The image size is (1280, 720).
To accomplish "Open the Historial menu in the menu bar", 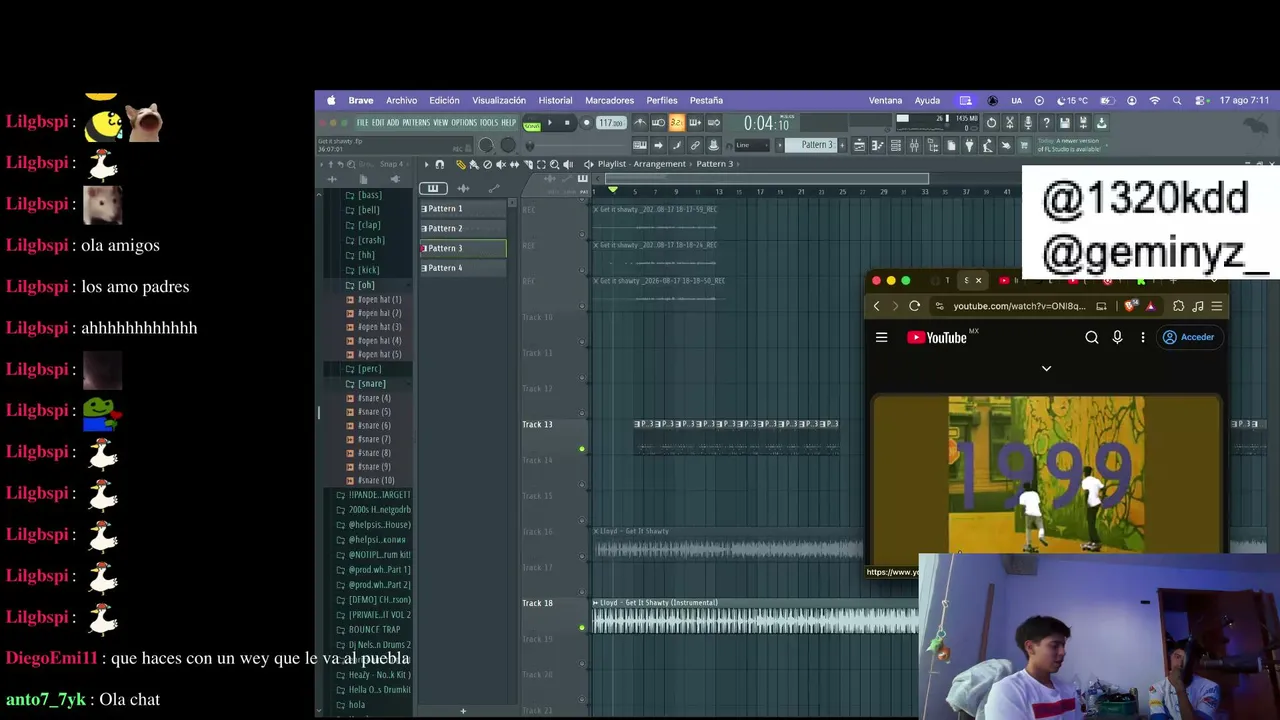I will click(x=555, y=100).
